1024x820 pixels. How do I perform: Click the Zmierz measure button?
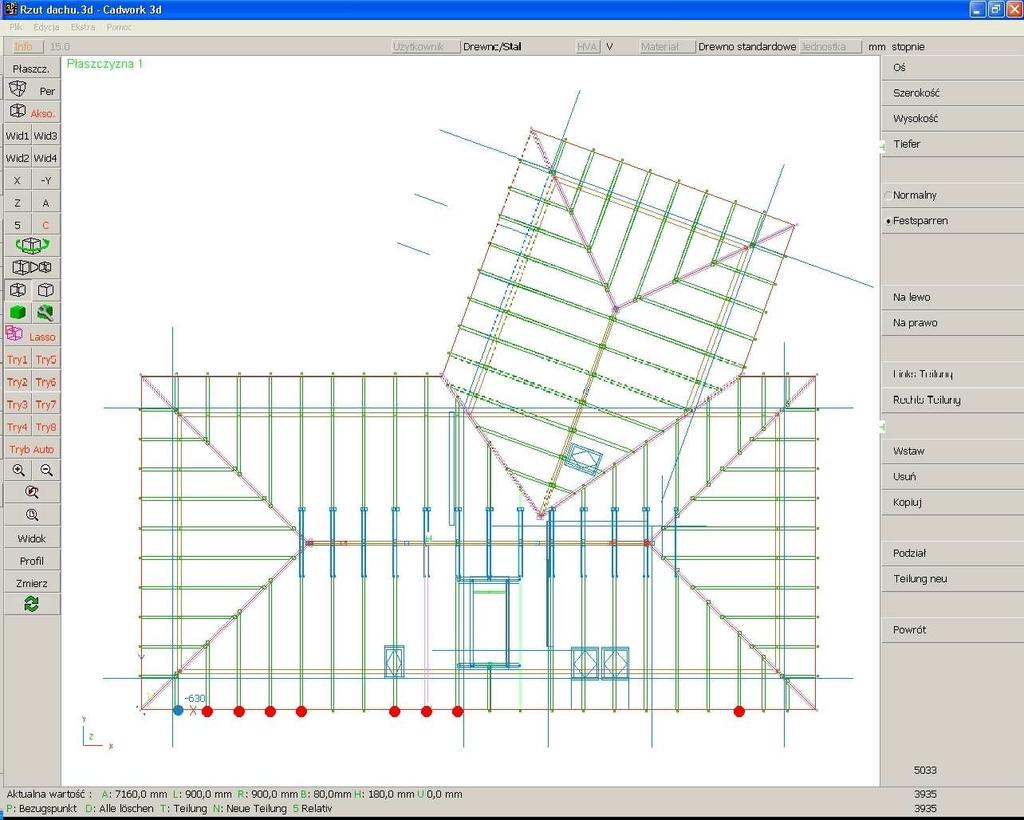tap(31, 583)
